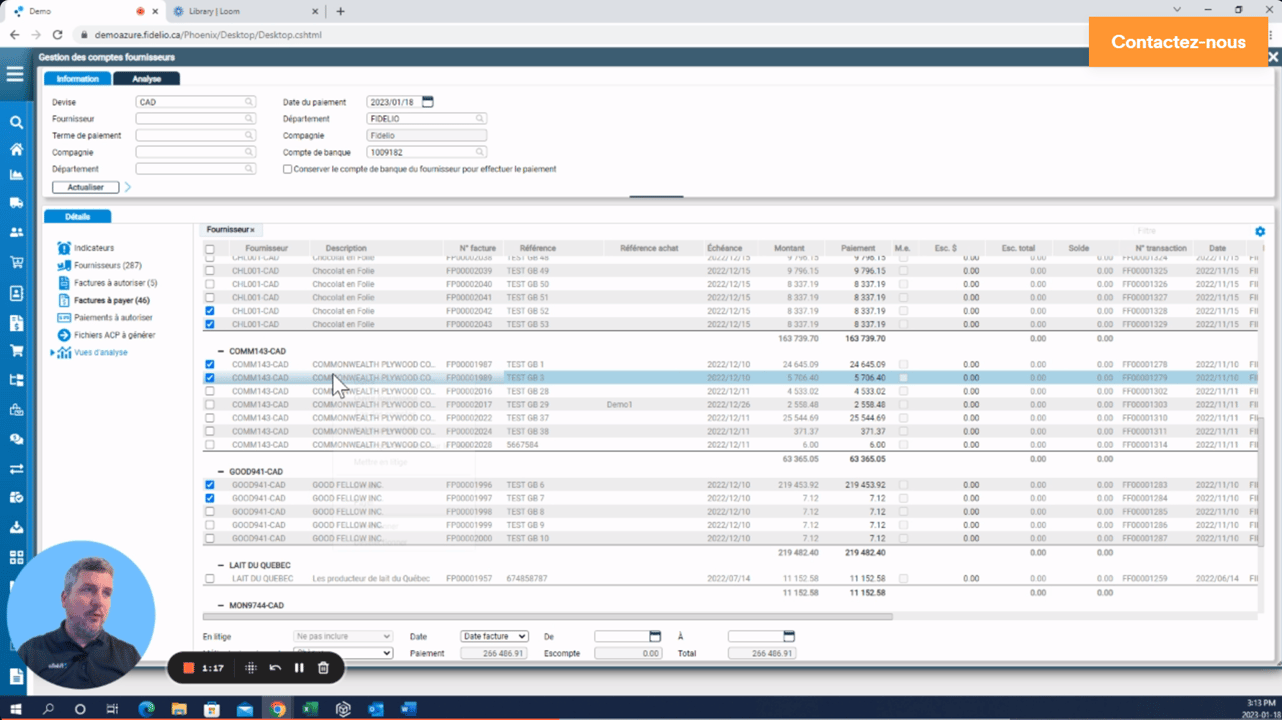Click the search magnifier icon in sidebar
The width and height of the screenshot is (1282, 720).
[16, 122]
